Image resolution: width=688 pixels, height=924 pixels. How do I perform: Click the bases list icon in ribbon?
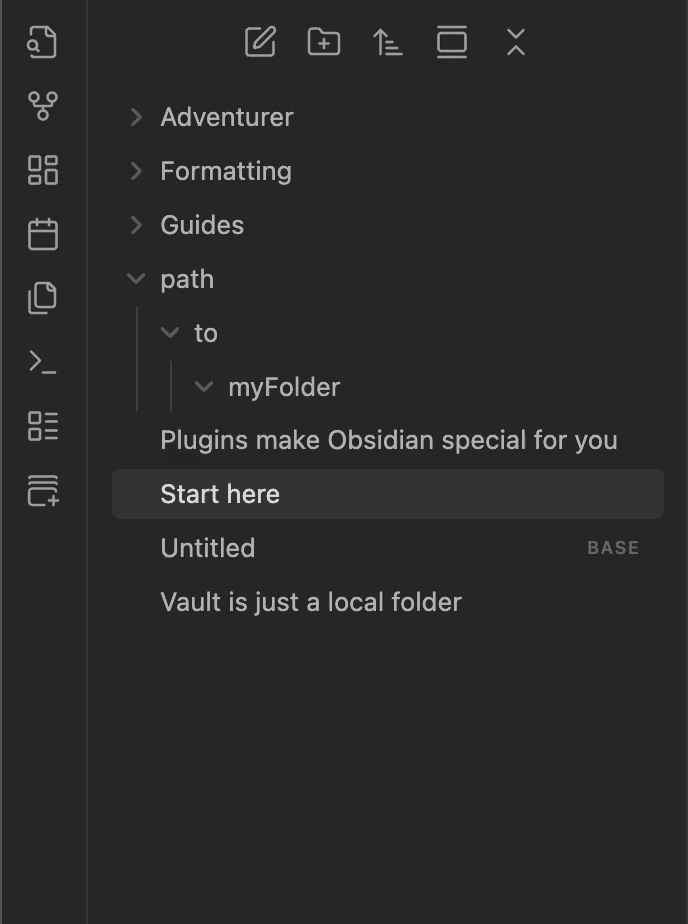coord(43,426)
